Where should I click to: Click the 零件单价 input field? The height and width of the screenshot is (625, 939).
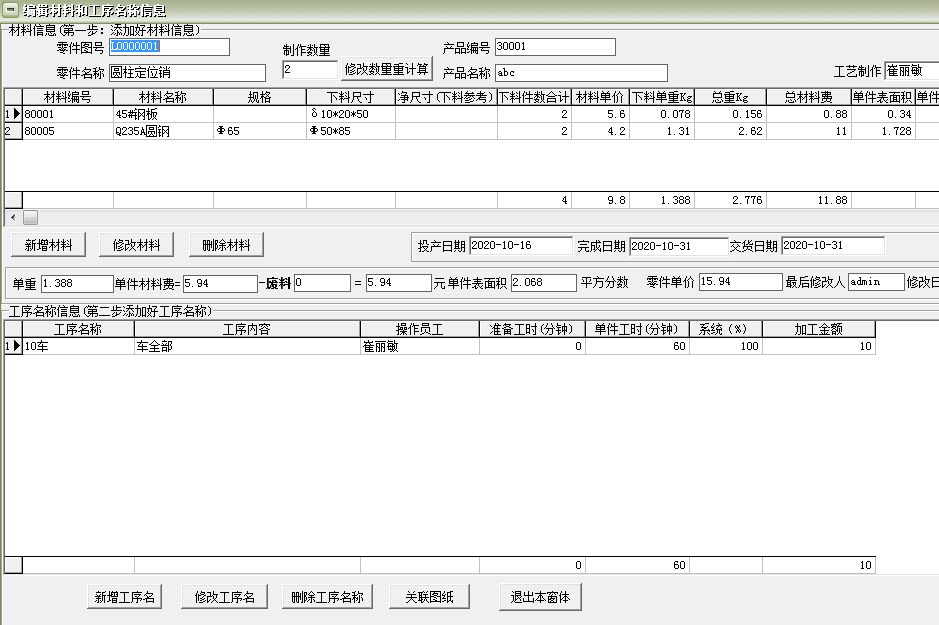pos(739,283)
